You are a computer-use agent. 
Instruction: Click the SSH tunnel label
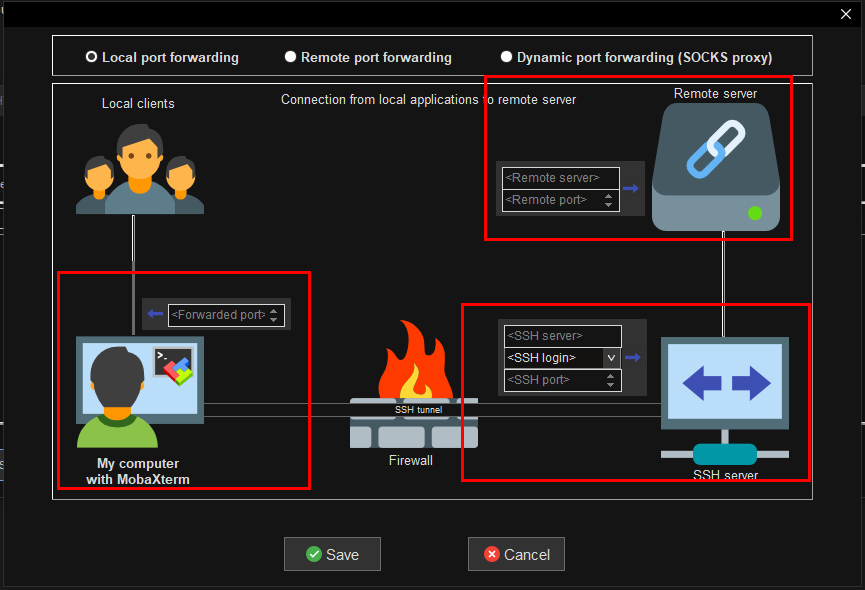(x=418, y=410)
